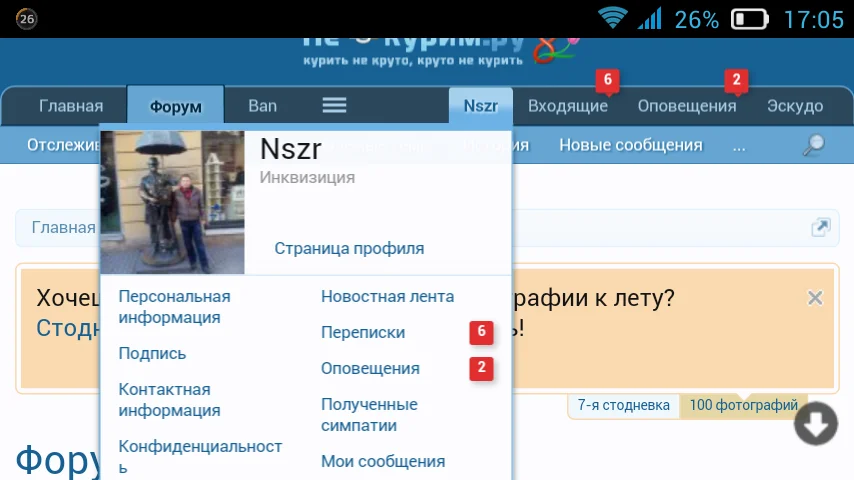
Task: Open Оповещения in account menu
Action: (x=370, y=368)
